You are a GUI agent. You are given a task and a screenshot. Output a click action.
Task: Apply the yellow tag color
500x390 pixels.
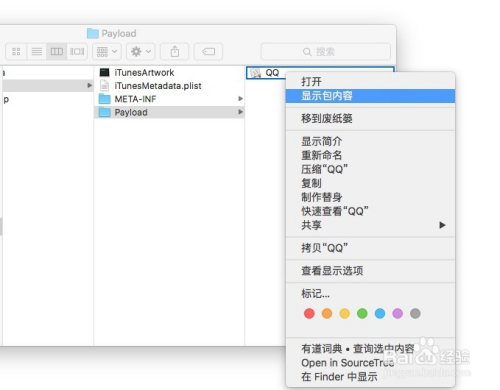point(345,313)
